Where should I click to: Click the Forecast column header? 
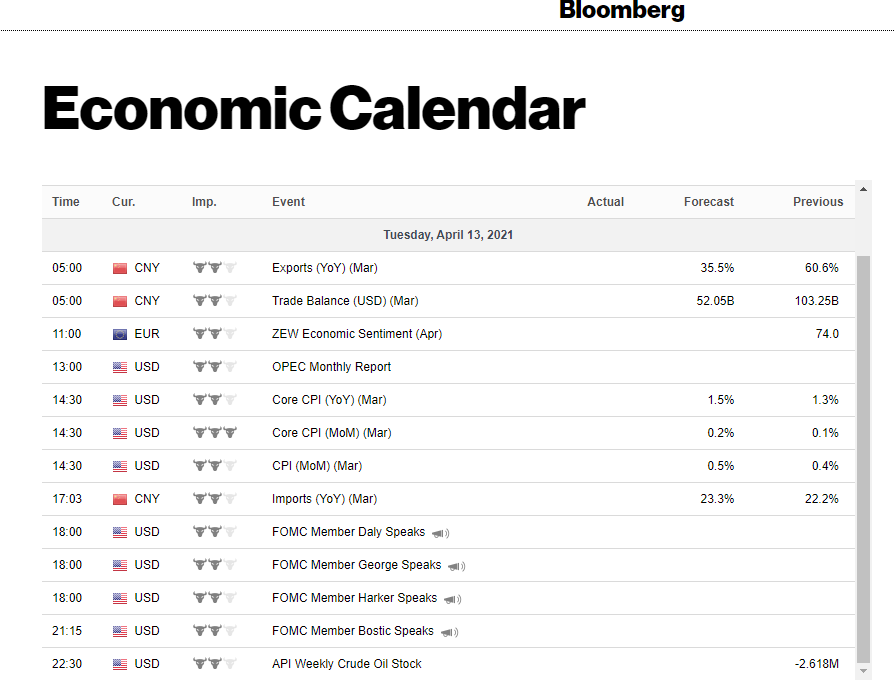[708, 202]
